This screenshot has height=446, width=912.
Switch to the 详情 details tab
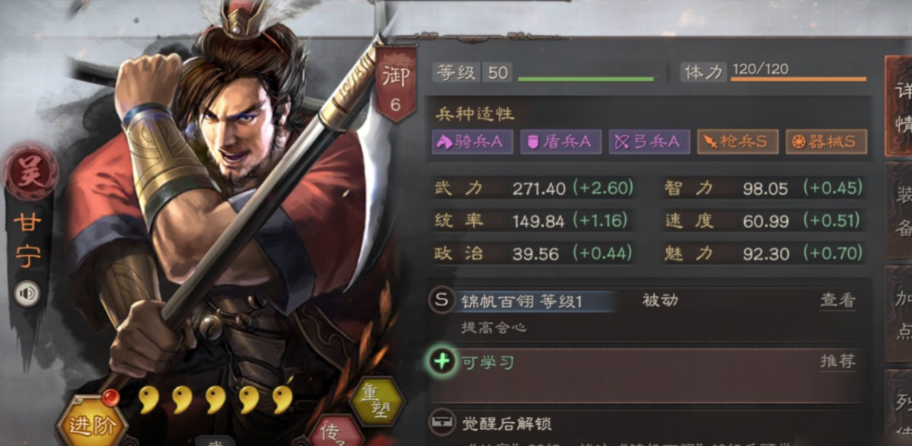(899, 106)
